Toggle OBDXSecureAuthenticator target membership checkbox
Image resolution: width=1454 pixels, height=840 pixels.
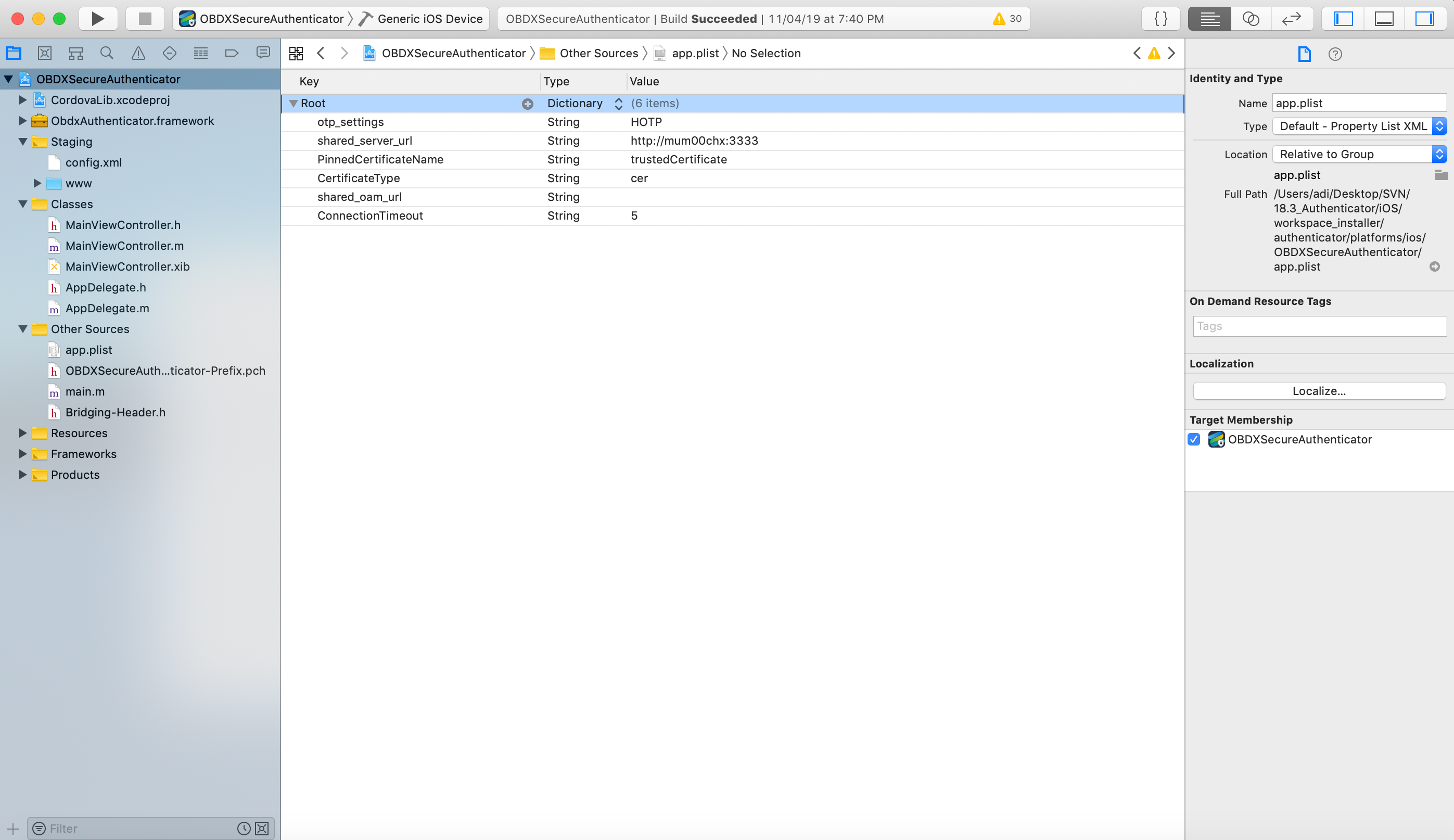point(1194,440)
